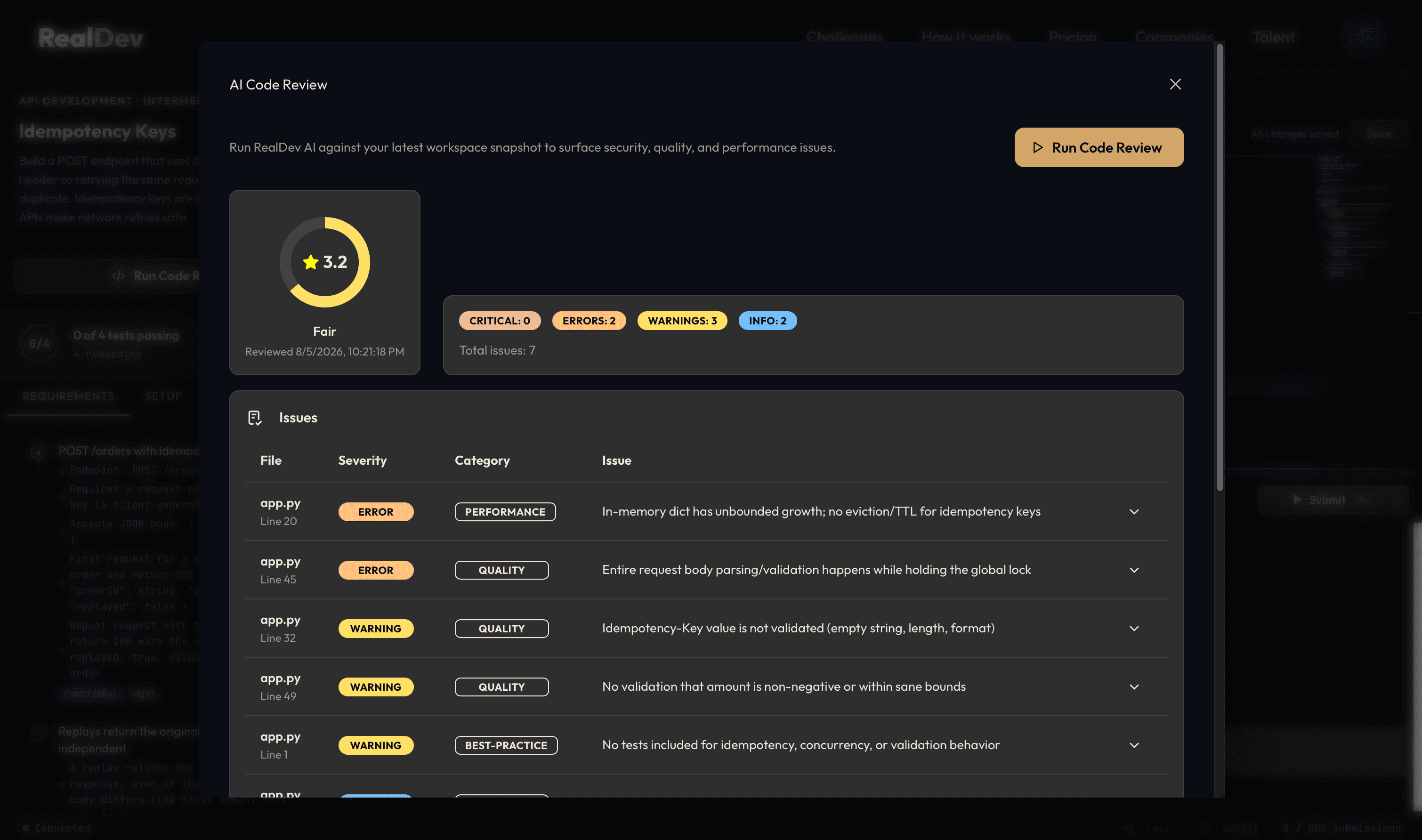Viewport: 1422px width, 840px height.
Task: Click the play icon in Run Code Review
Action: coord(1037,147)
